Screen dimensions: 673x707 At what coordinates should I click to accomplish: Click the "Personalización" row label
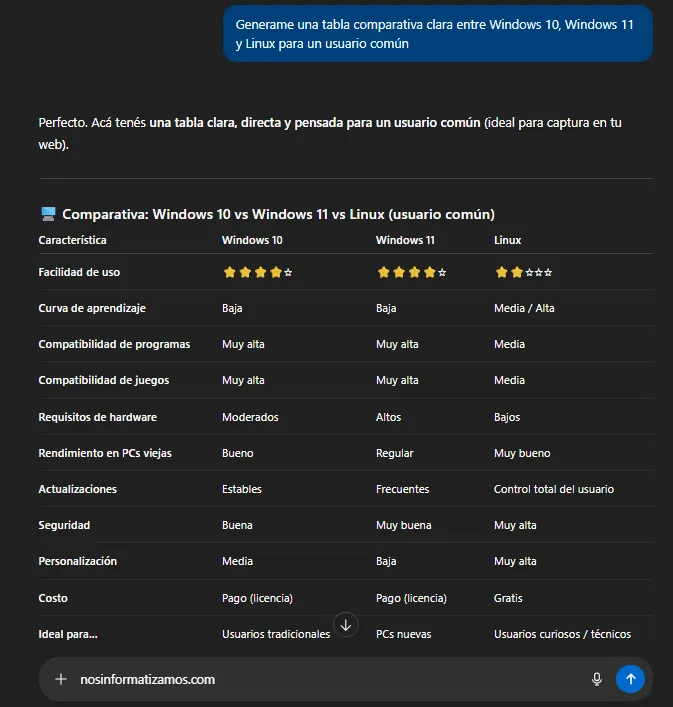[78, 561]
